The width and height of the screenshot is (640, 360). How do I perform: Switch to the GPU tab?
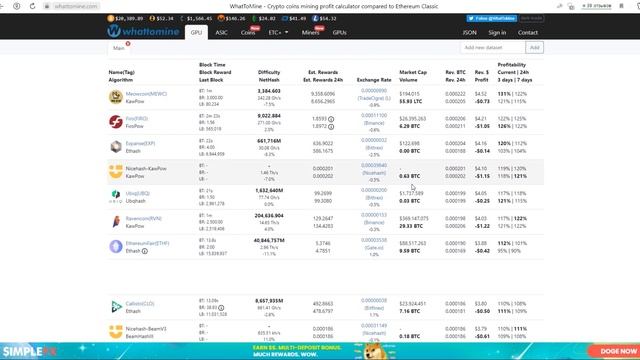coord(196,32)
